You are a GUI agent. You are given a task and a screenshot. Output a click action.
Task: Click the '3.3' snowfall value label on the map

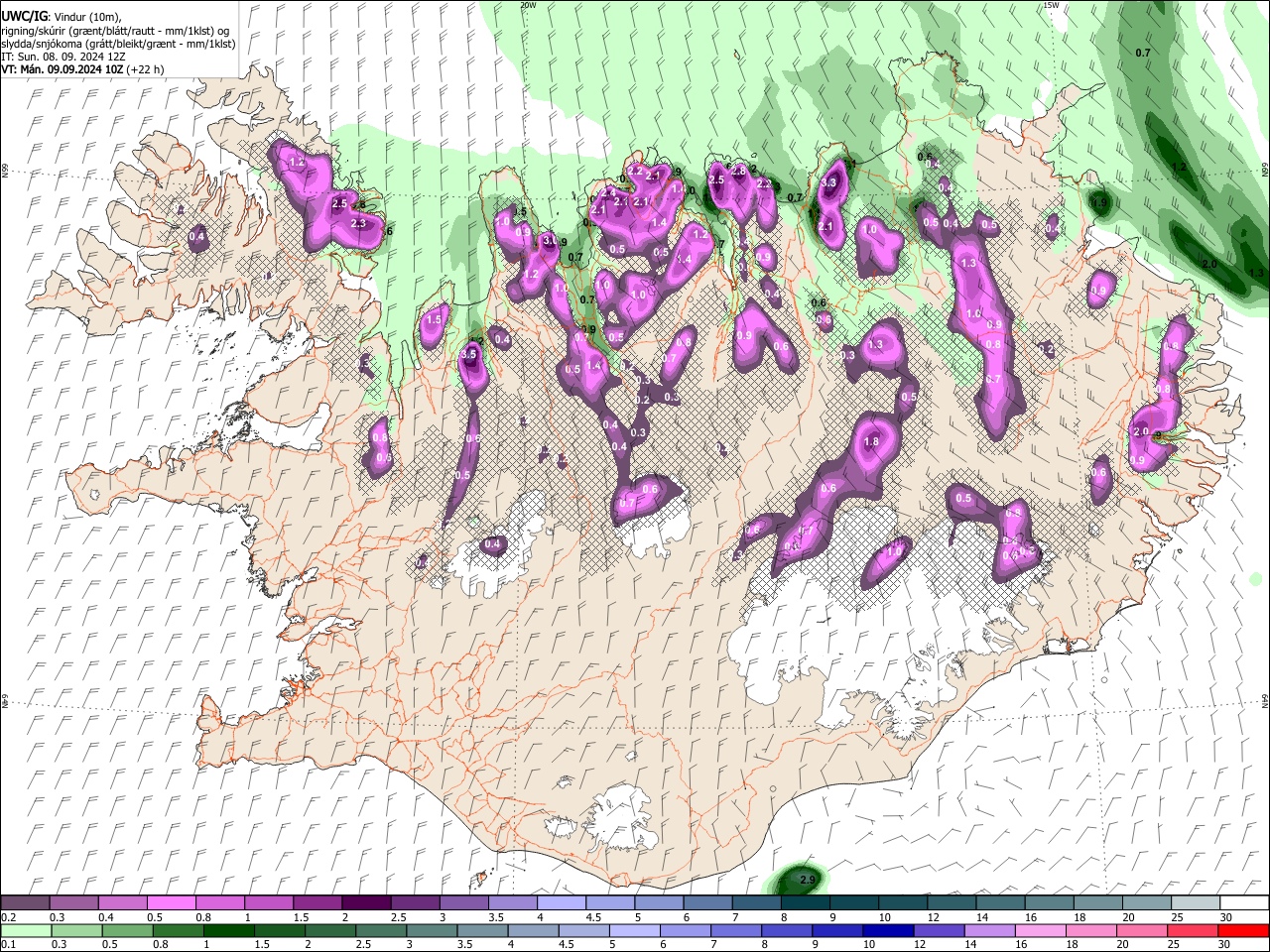[830, 183]
